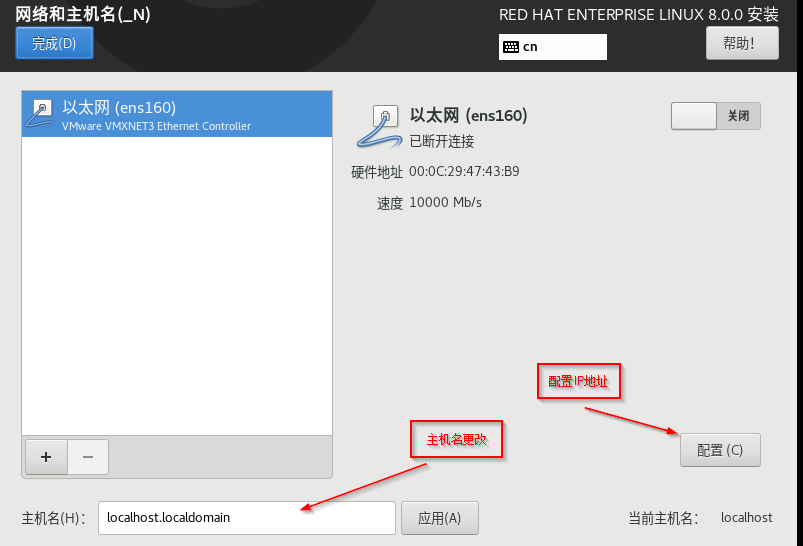Click the current hostname value localhost
This screenshot has height=546, width=803.
tap(747, 518)
